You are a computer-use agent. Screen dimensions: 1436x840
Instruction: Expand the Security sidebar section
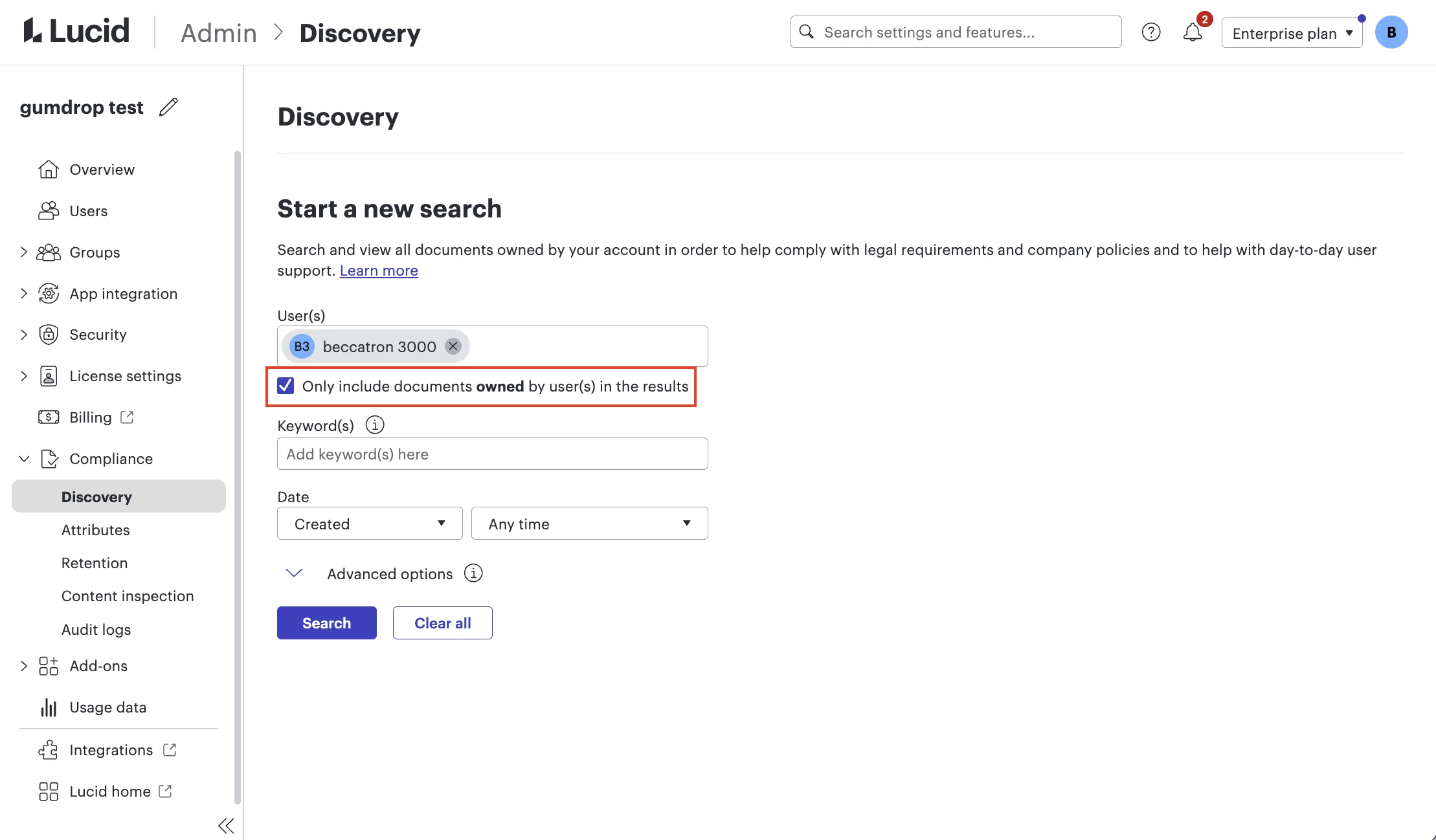click(23, 335)
